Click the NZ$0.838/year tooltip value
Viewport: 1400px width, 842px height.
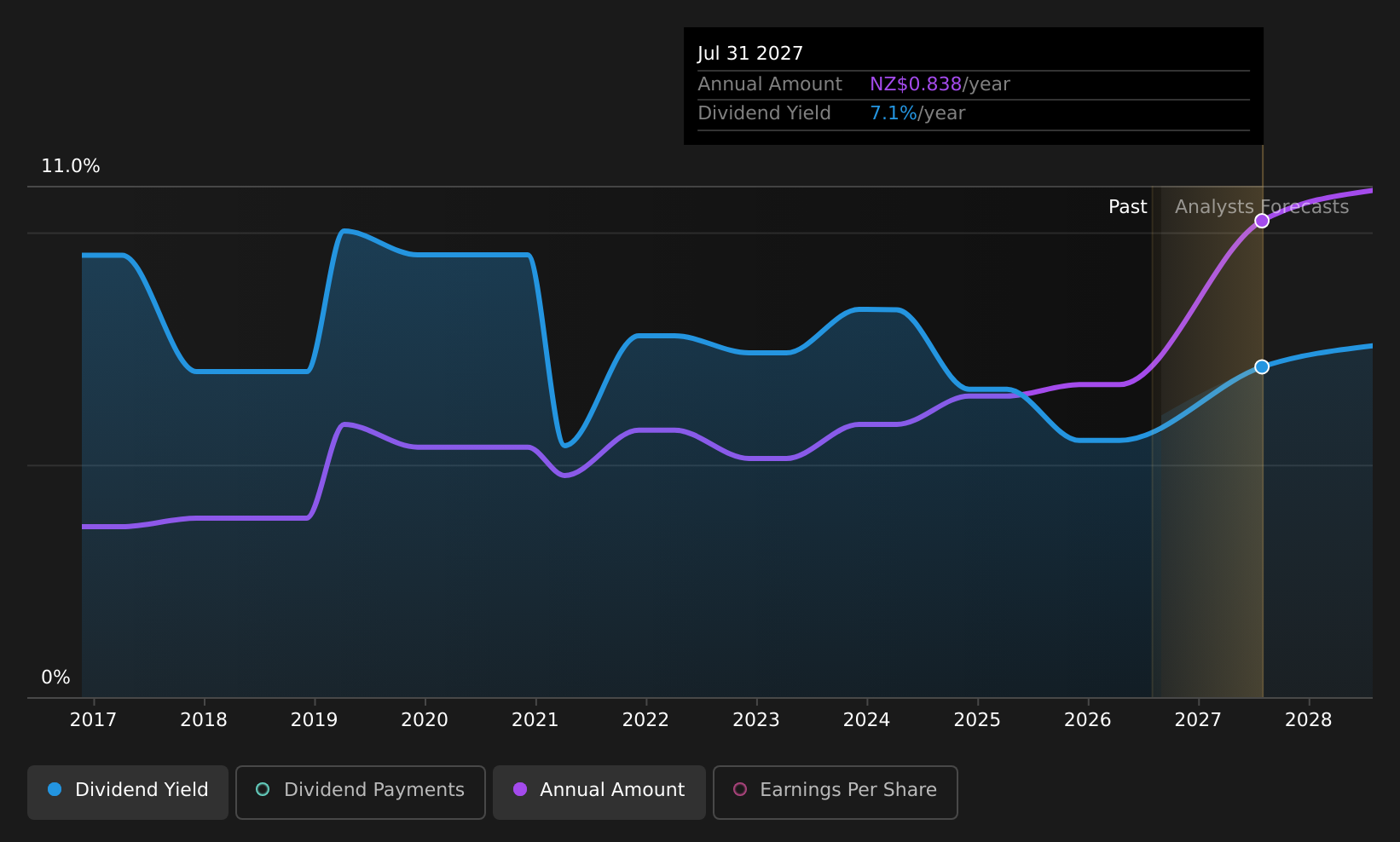tap(940, 84)
